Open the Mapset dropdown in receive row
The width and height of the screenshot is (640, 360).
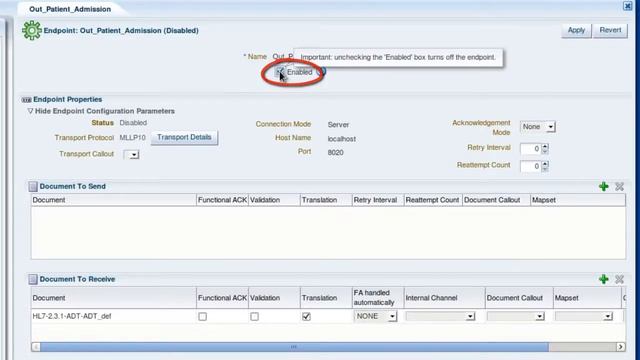(x=584, y=316)
